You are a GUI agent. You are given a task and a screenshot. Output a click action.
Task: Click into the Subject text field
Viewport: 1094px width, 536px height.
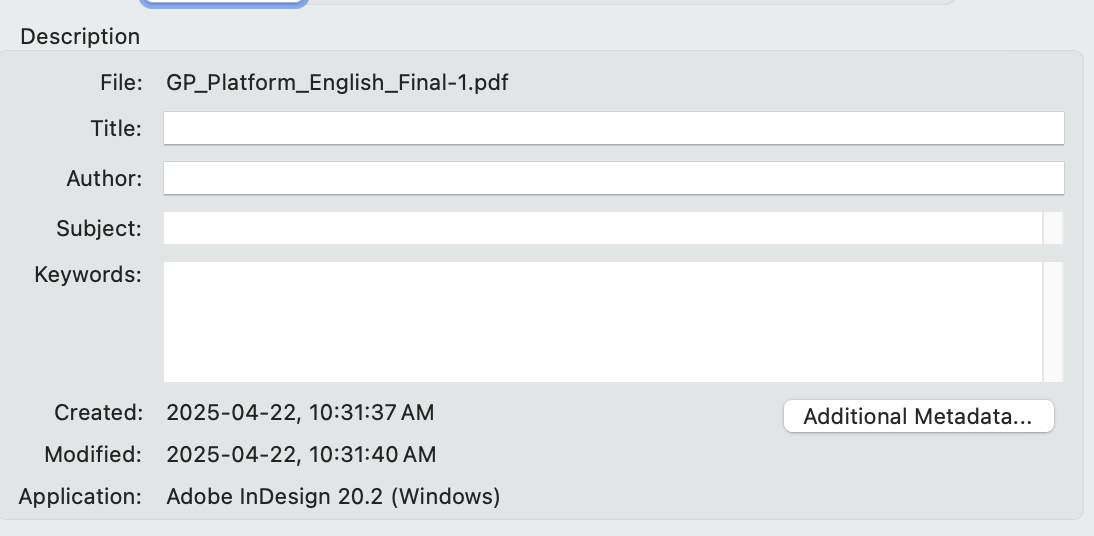(602, 228)
